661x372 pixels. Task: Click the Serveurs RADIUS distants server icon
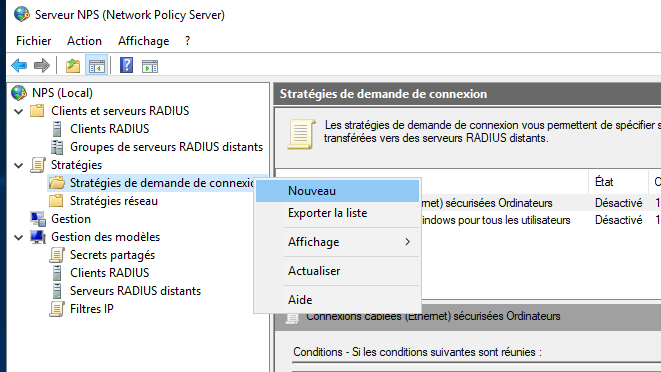[x=57, y=291]
